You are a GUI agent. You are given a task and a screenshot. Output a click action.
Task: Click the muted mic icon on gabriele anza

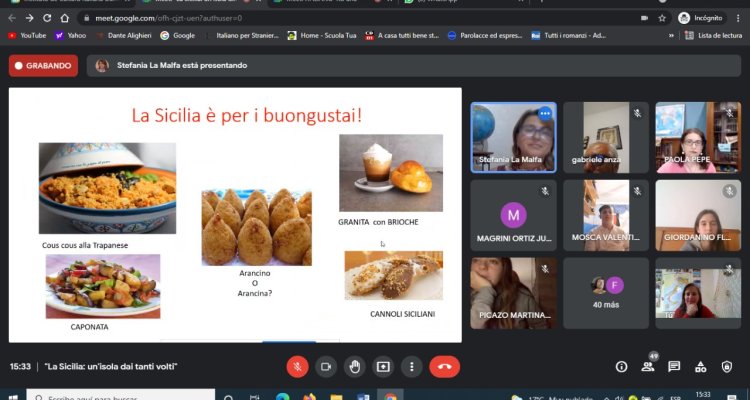637,113
